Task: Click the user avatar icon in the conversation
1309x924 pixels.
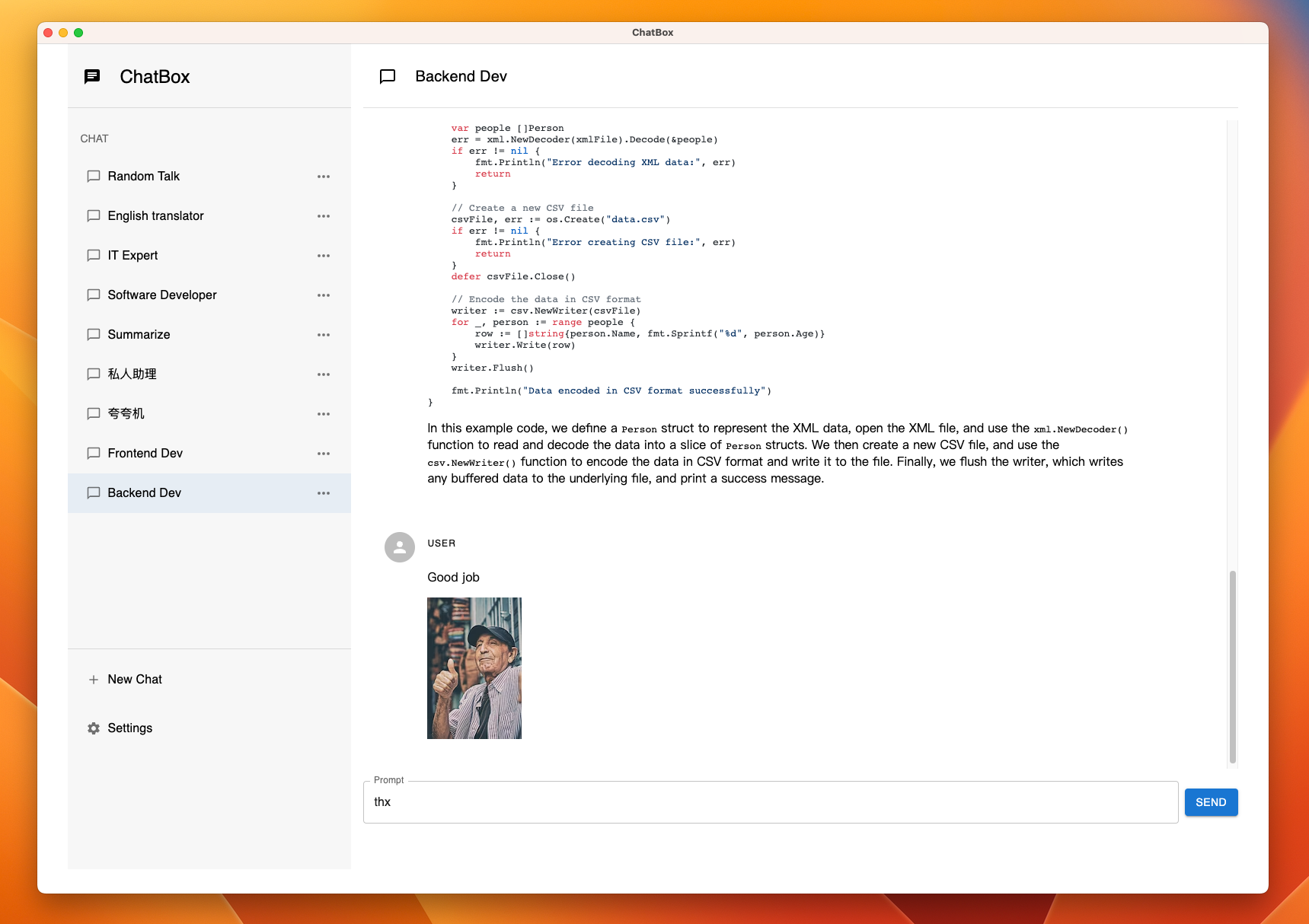Action: [399, 547]
